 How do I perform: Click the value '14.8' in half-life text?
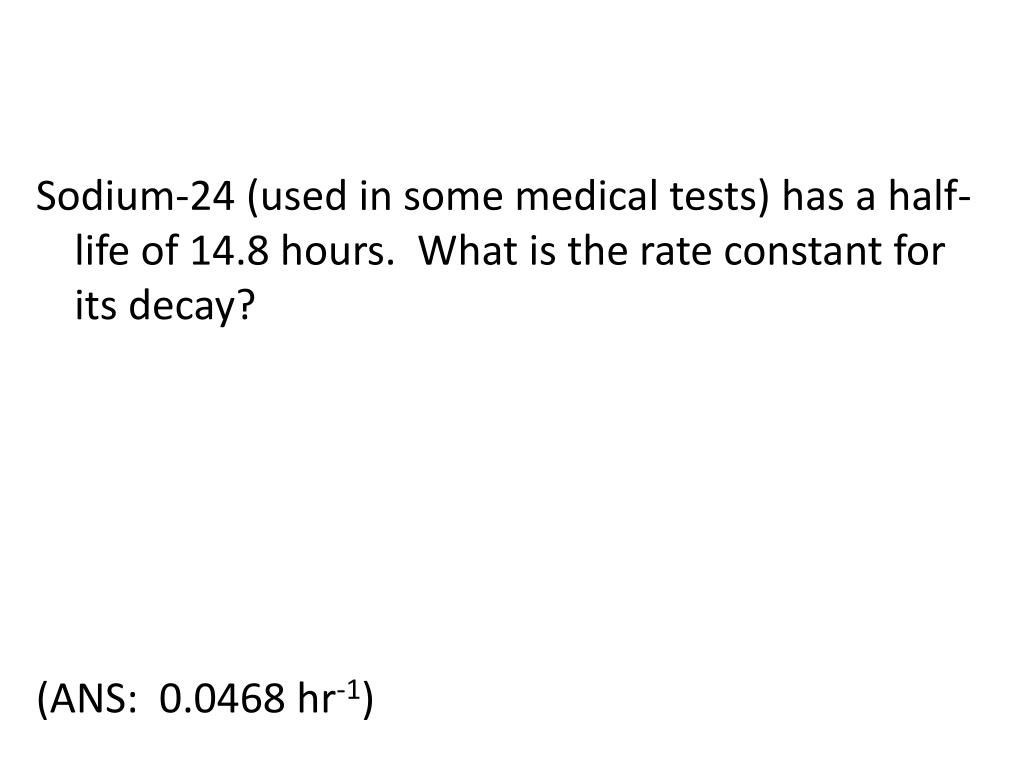[229, 251]
